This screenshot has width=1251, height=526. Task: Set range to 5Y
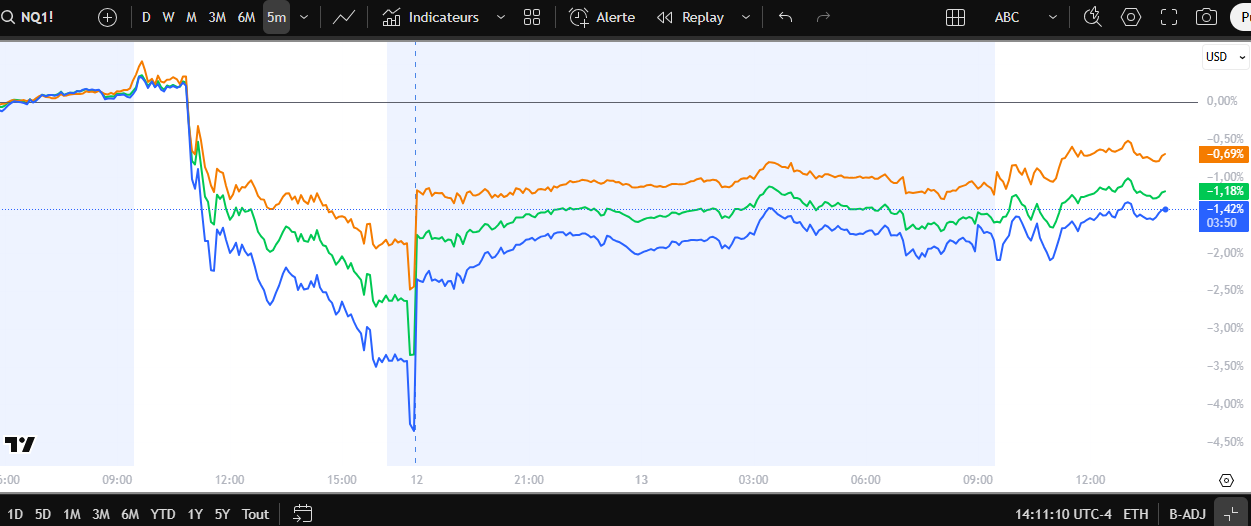(x=222, y=514)
